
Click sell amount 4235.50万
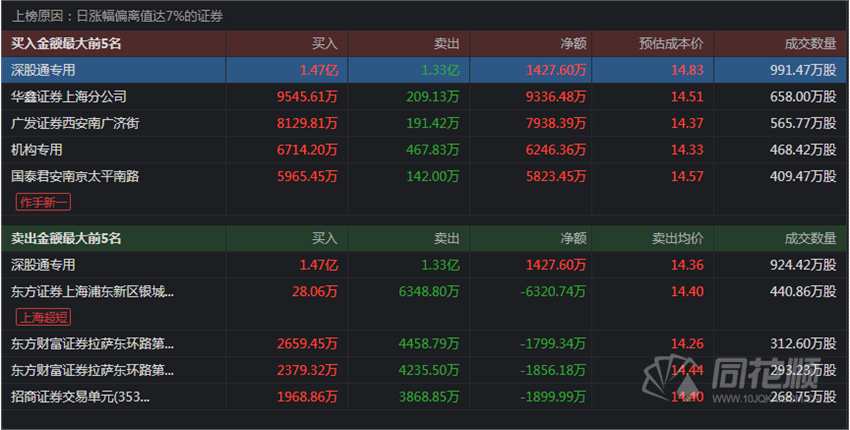[x=429, y=370]
